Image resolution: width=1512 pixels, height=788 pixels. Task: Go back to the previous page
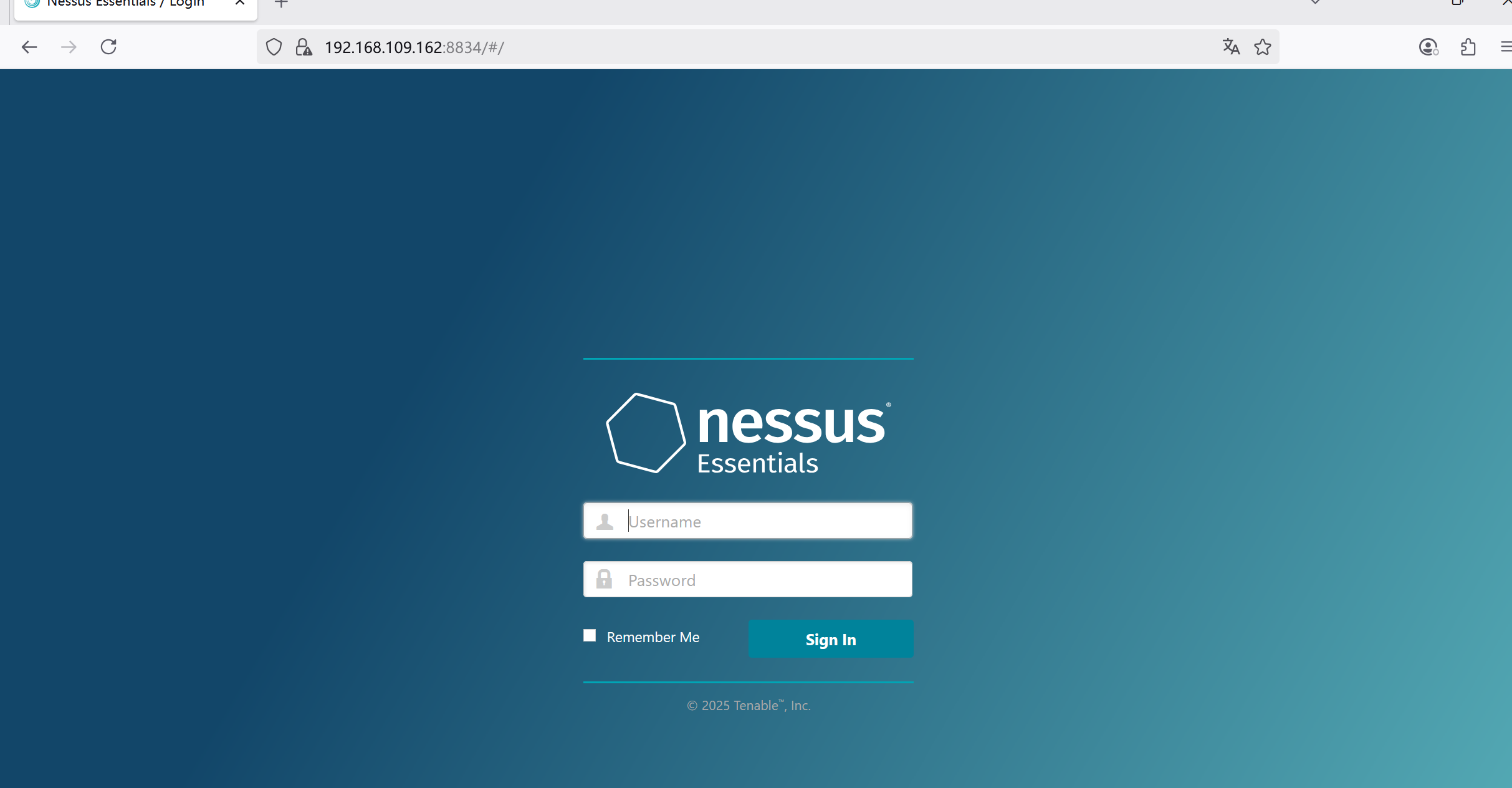pyautogui.click(x=29, y=47)
